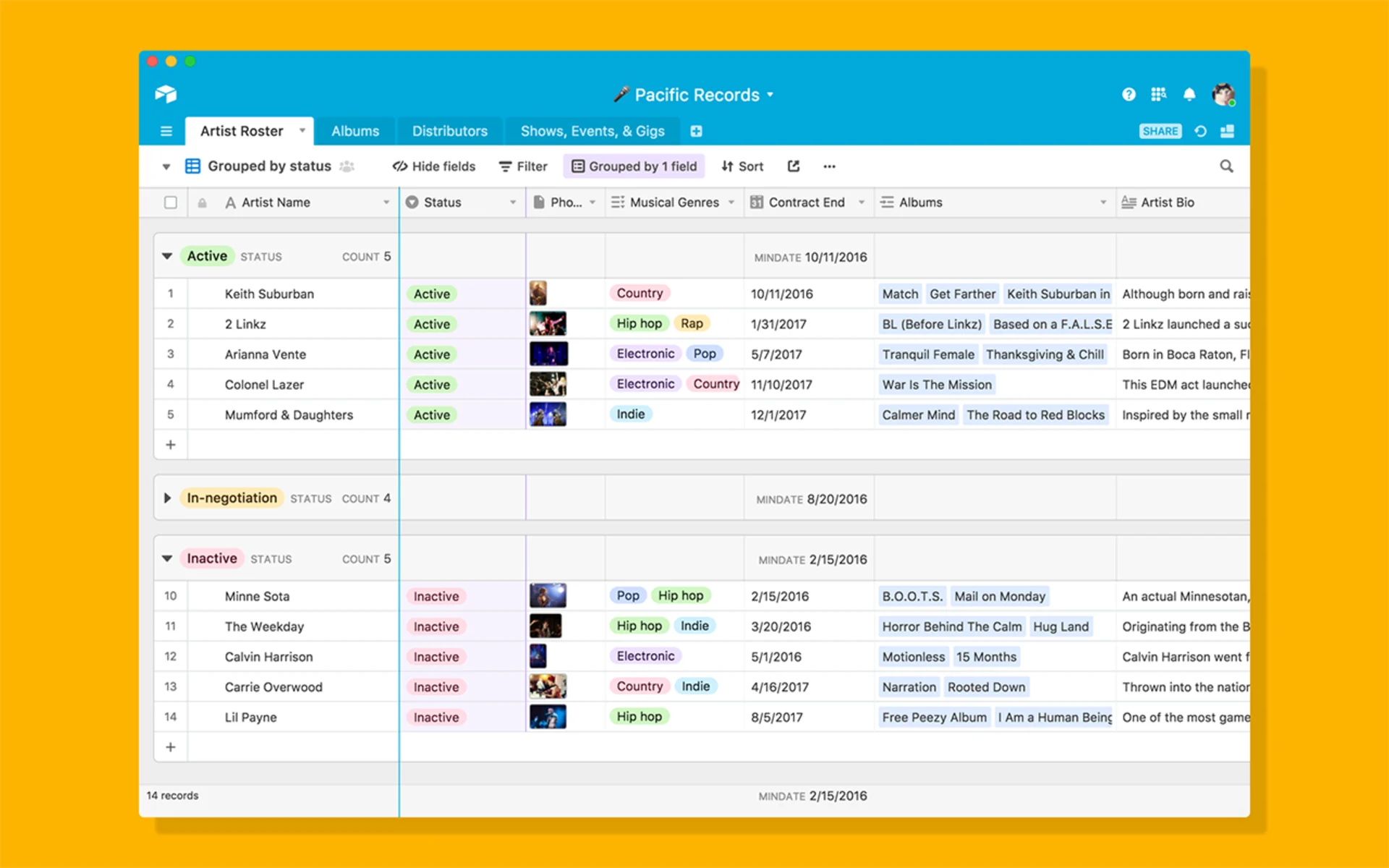This screenshot has height=868, width=1389.
Task: Open the search icon in the toolbar
Action: click(x=1226, y=166)
